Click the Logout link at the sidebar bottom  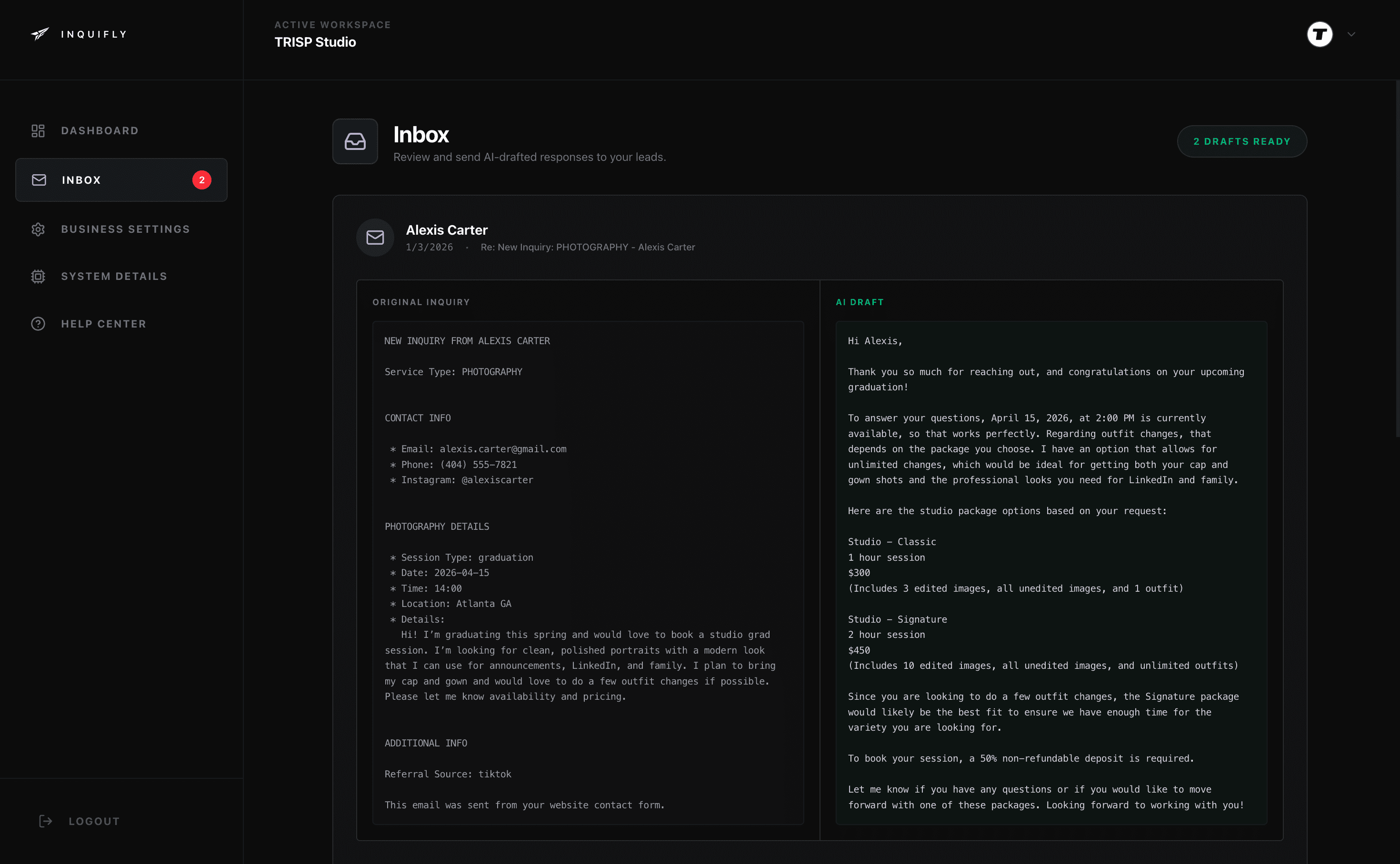point(94,821)
